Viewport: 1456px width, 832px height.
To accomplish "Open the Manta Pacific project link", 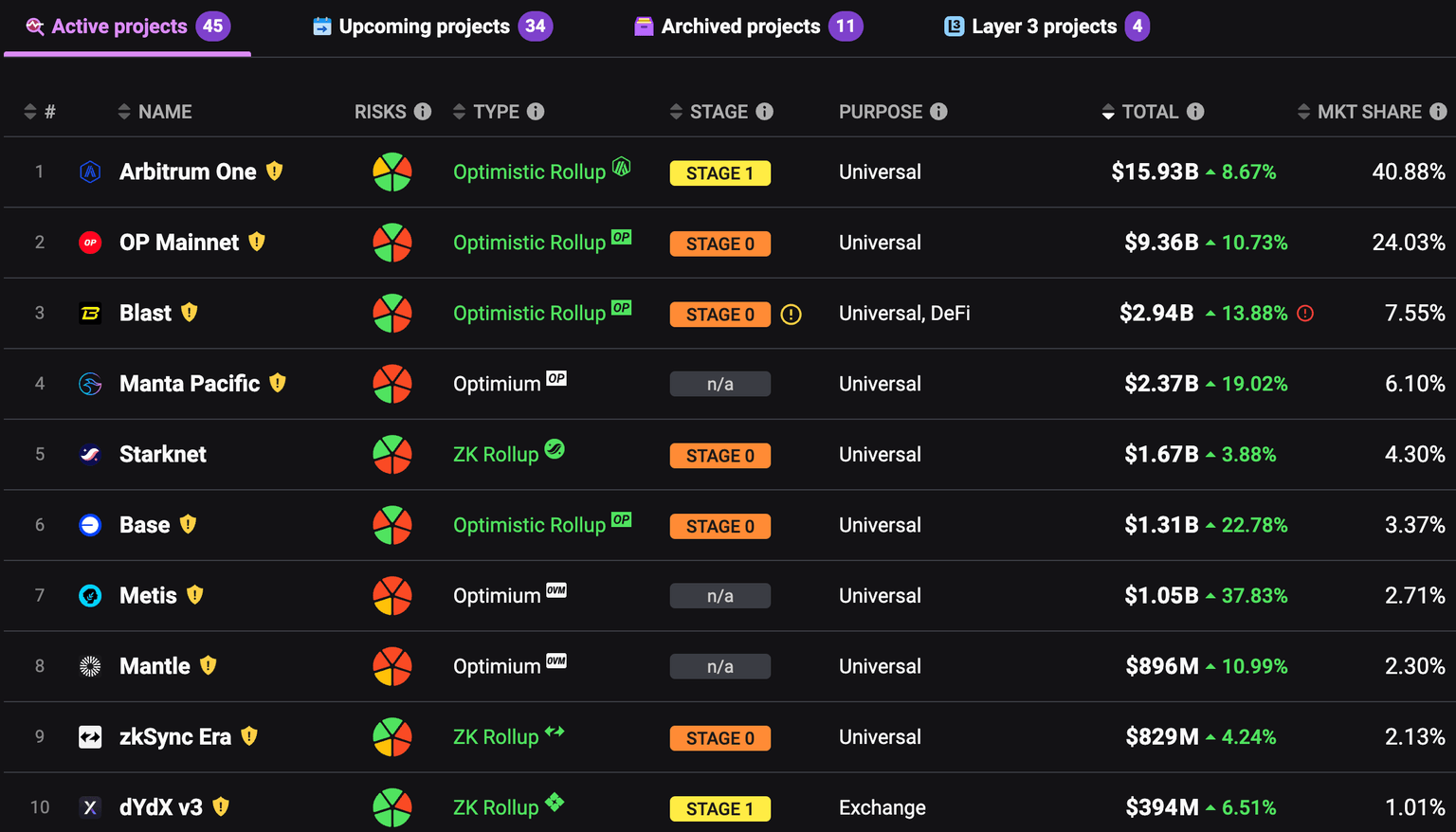I will pyautogui.click(x=190, y=384).
